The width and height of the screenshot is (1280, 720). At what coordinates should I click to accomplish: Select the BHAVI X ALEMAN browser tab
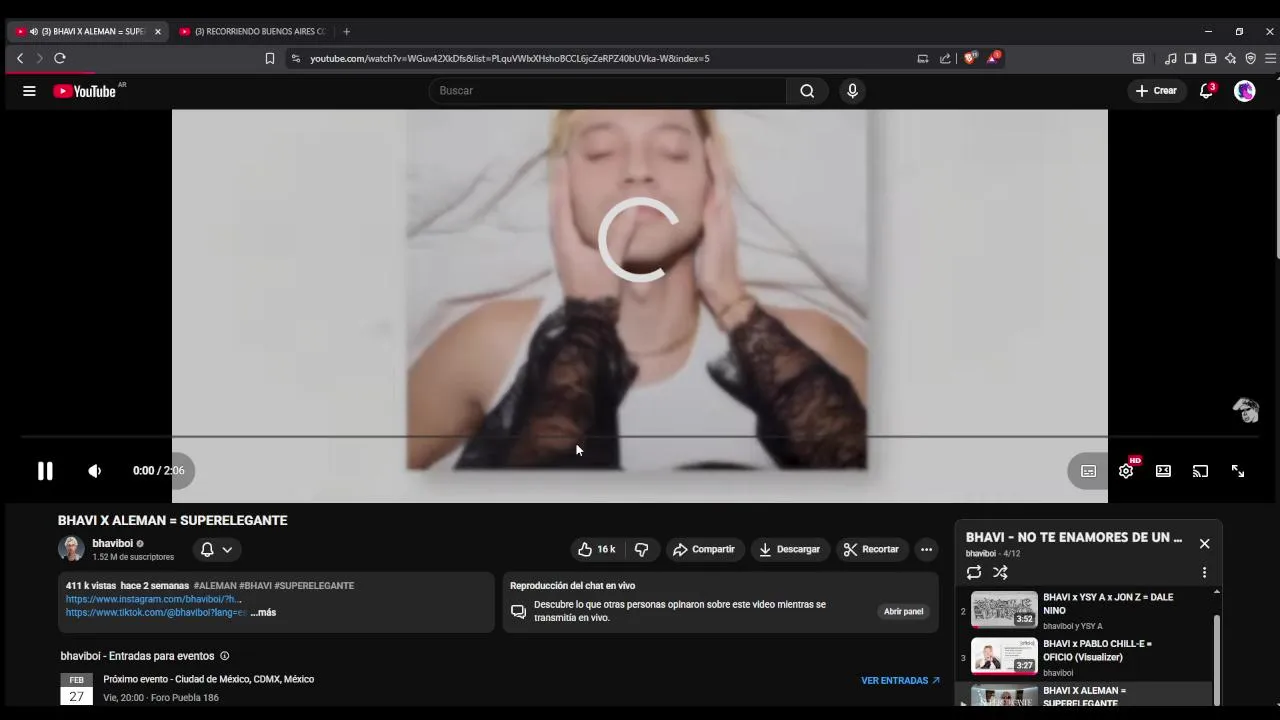pos(87,31)
